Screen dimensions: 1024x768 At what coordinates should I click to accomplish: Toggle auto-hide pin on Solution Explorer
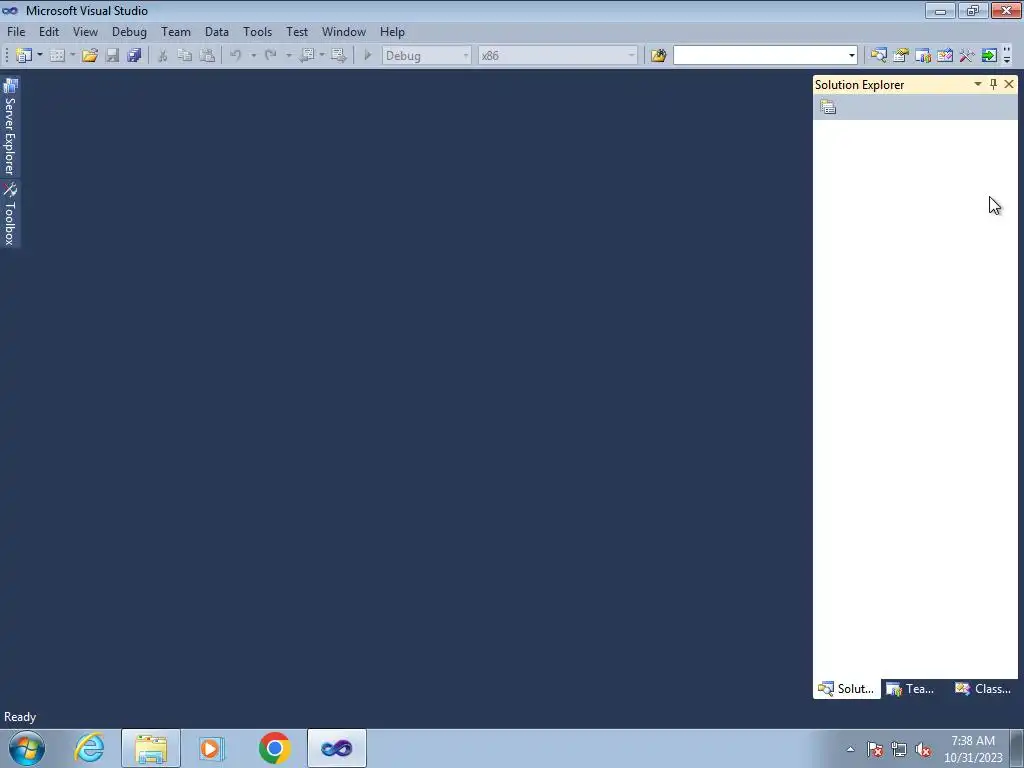point(993,84)
